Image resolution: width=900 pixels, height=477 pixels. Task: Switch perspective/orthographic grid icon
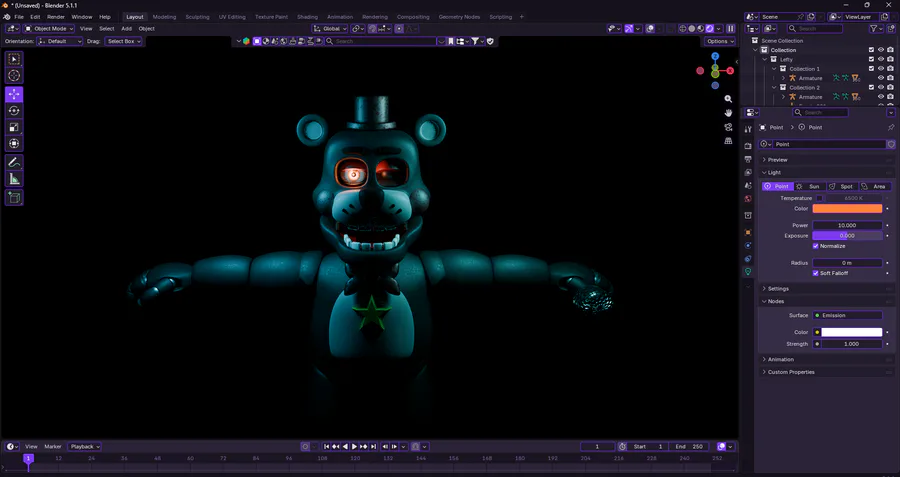pos(728,141)
